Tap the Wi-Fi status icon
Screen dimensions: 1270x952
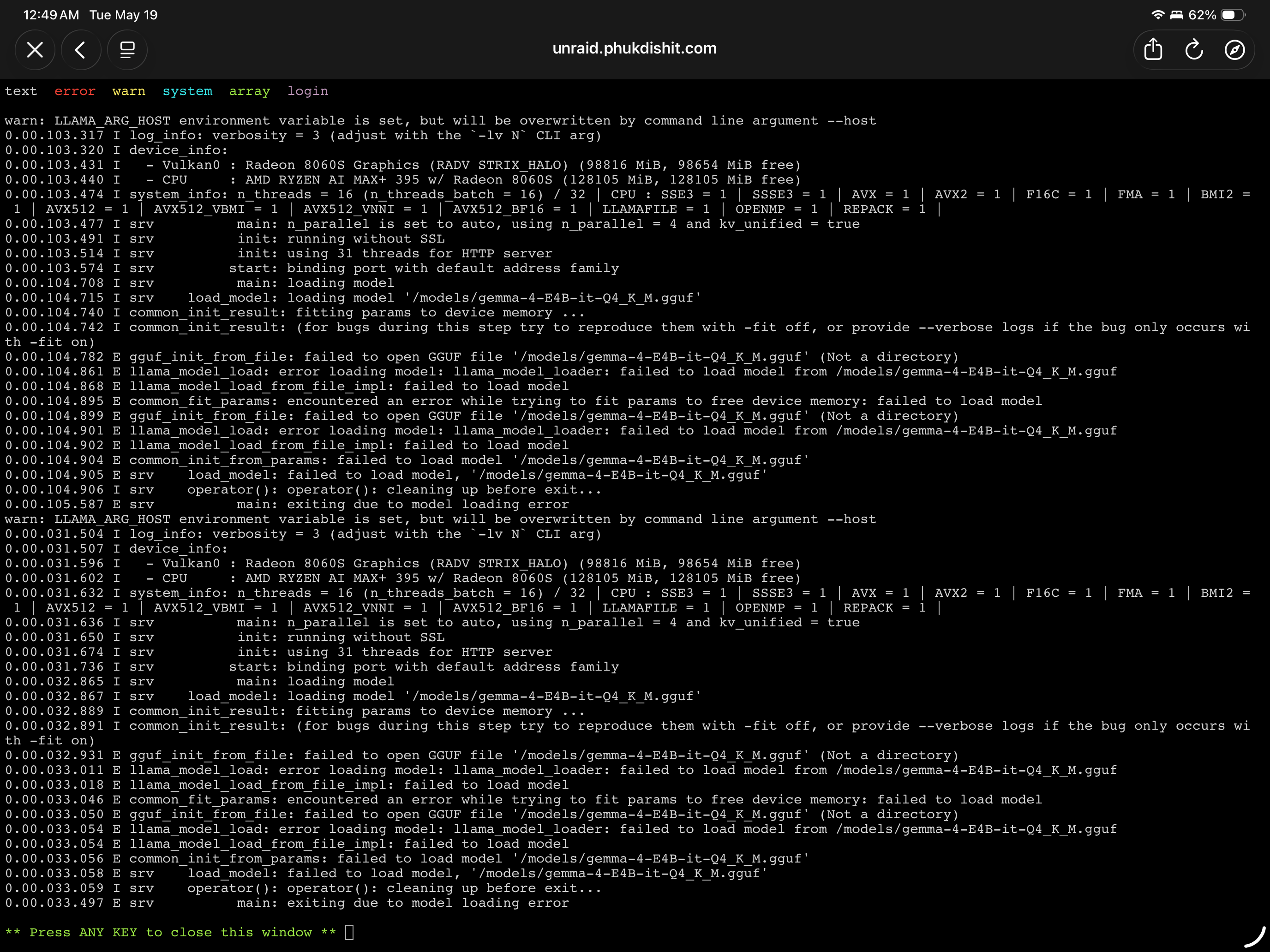1158,15
